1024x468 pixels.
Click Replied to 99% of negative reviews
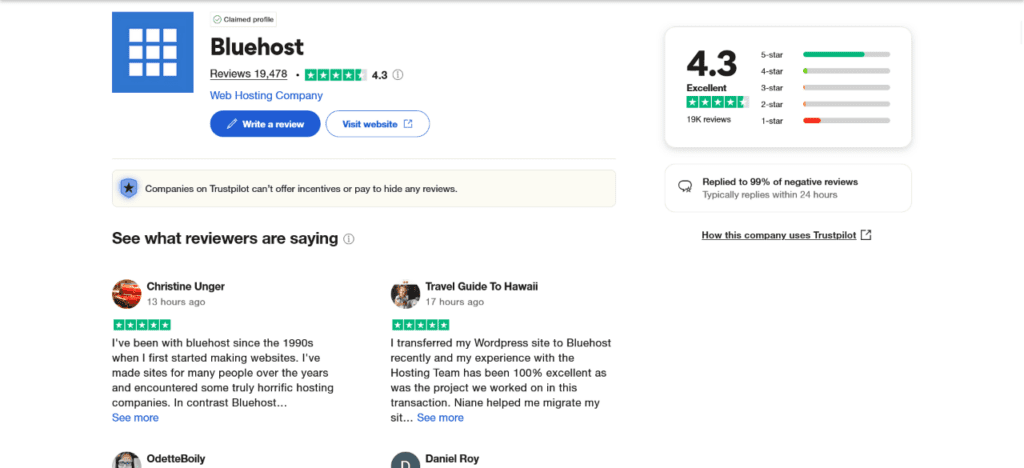pyautogui.click(x=780, y=182)
